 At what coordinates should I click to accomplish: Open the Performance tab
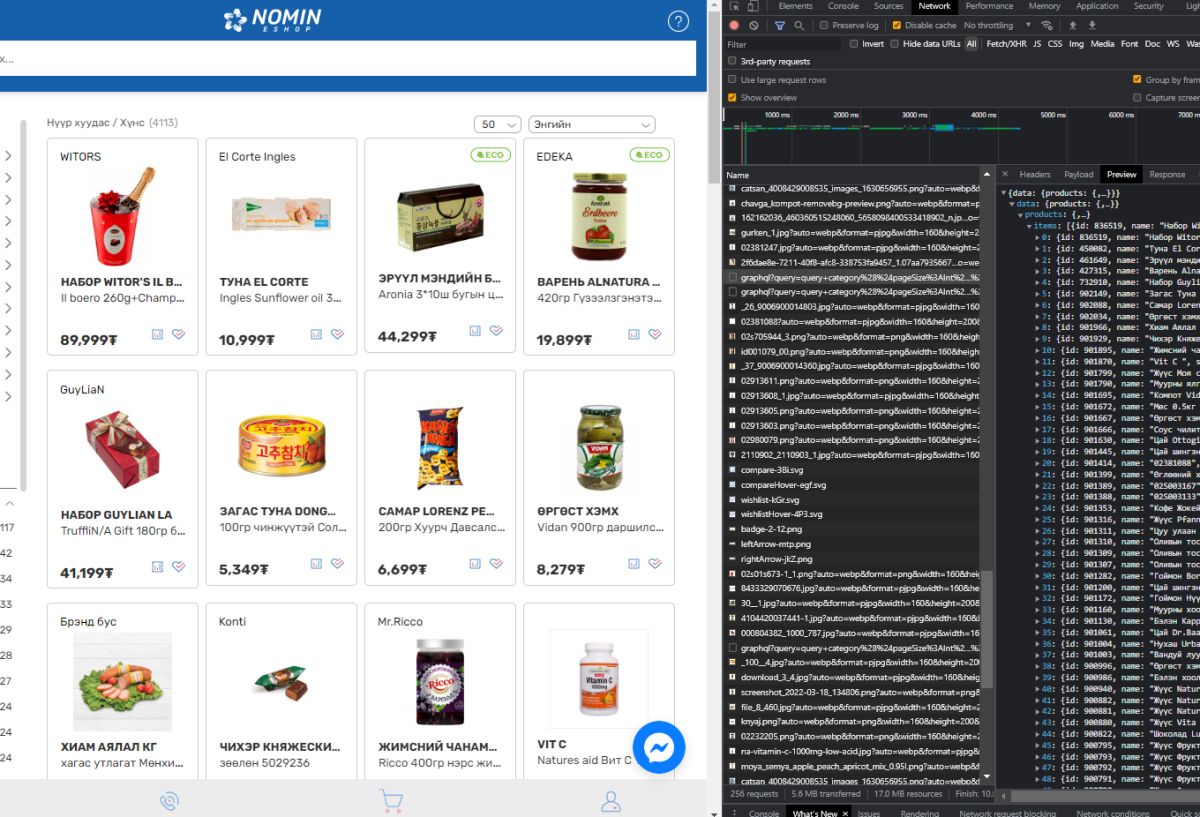pyautogui.click(x=989, y=6)
